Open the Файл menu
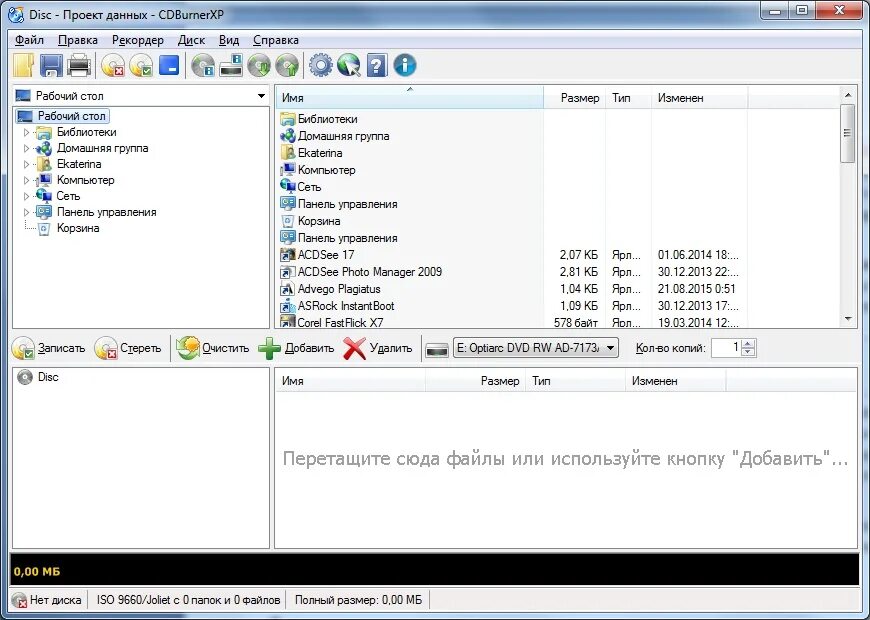870x620 pixels. 29,40
